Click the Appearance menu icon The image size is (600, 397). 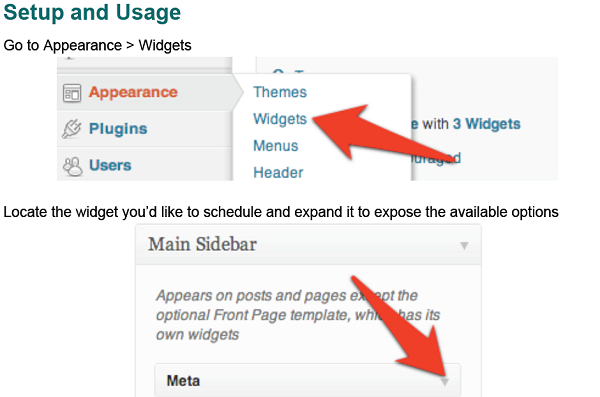(x=72, y=93)
